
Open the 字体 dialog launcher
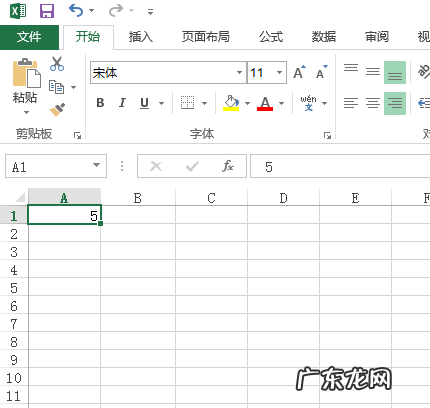(327, 135)
